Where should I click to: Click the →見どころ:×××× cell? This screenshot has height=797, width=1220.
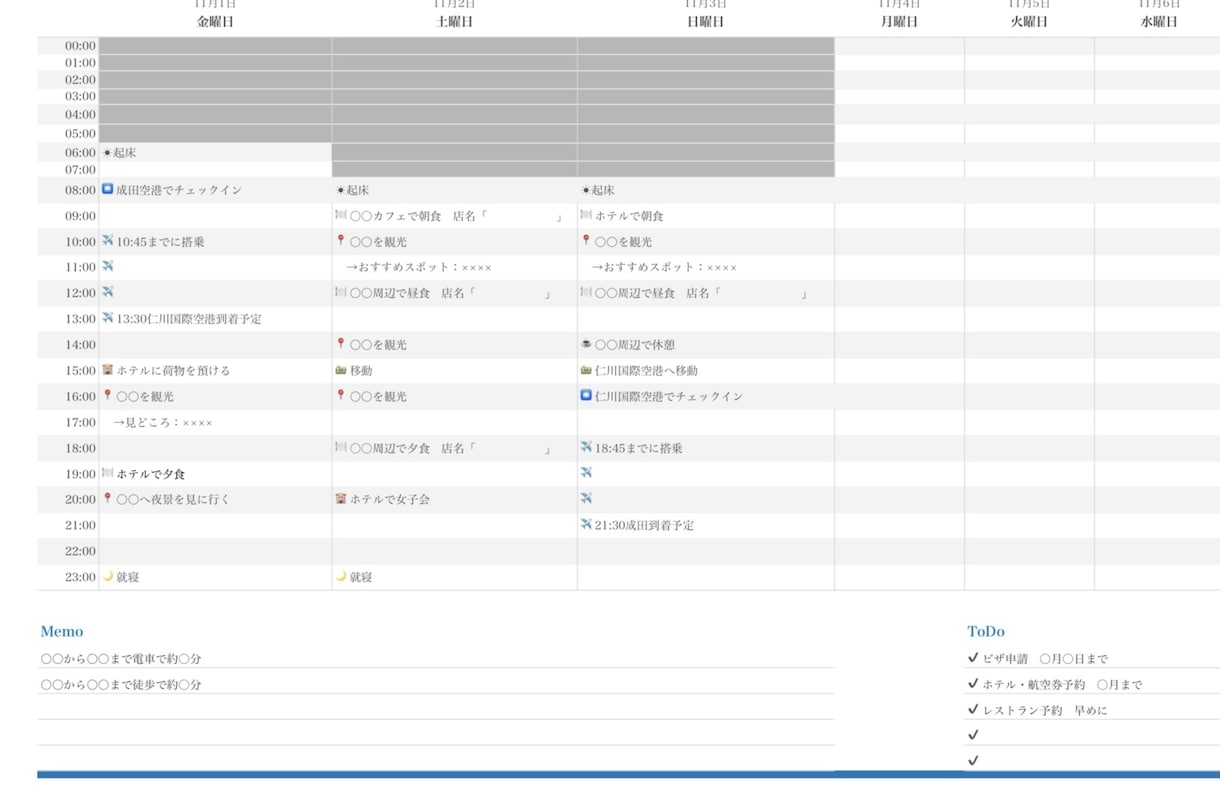click(163, 422)
